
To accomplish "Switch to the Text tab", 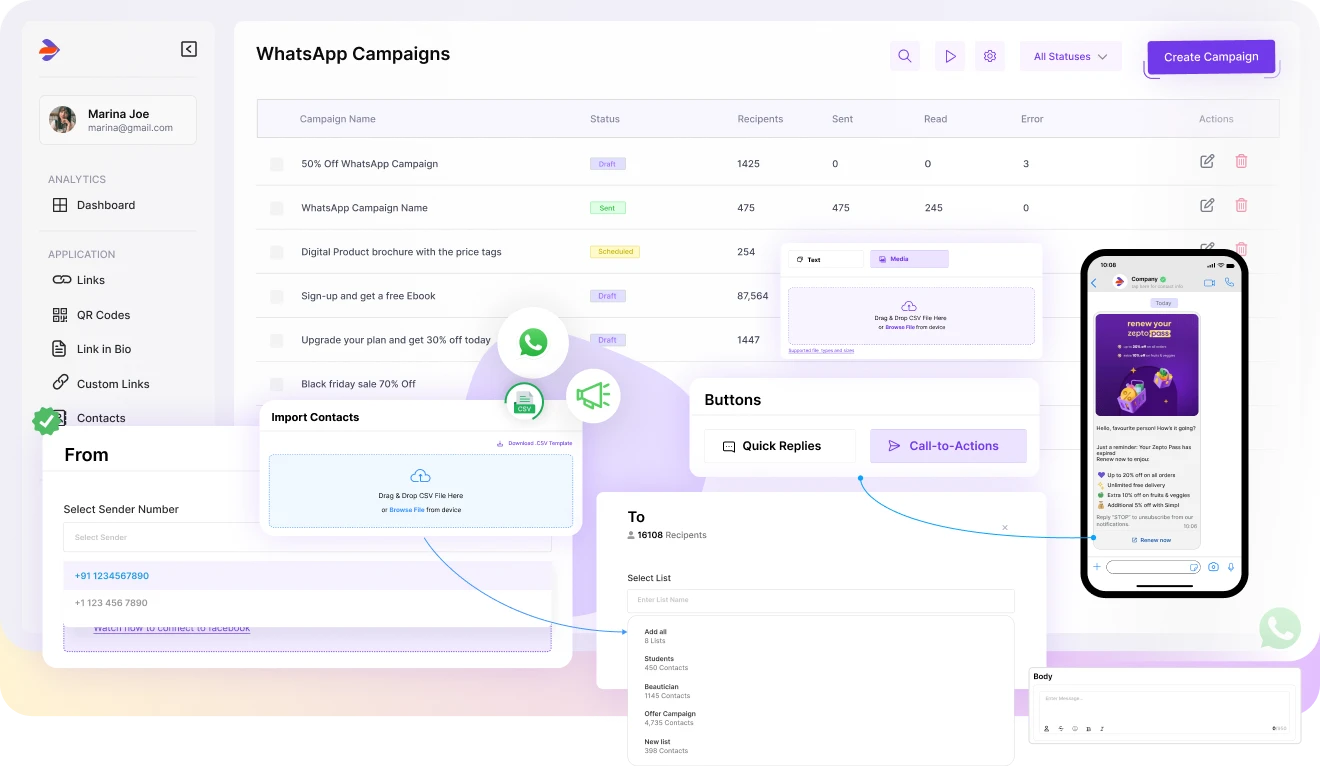I will [x=825, y=259].
